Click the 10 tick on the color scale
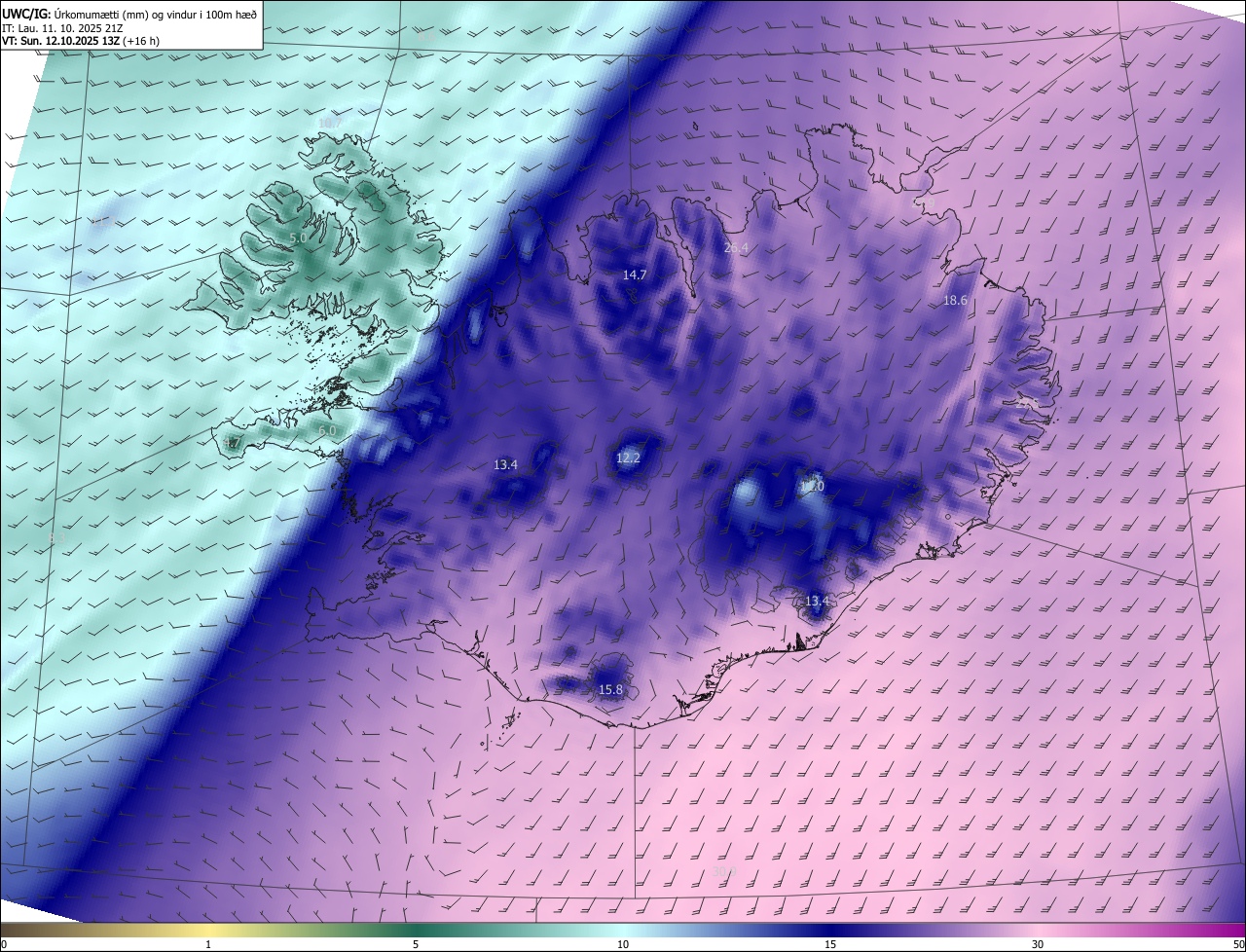Screen dimensions: 1246x952 [x=623, y=945]
